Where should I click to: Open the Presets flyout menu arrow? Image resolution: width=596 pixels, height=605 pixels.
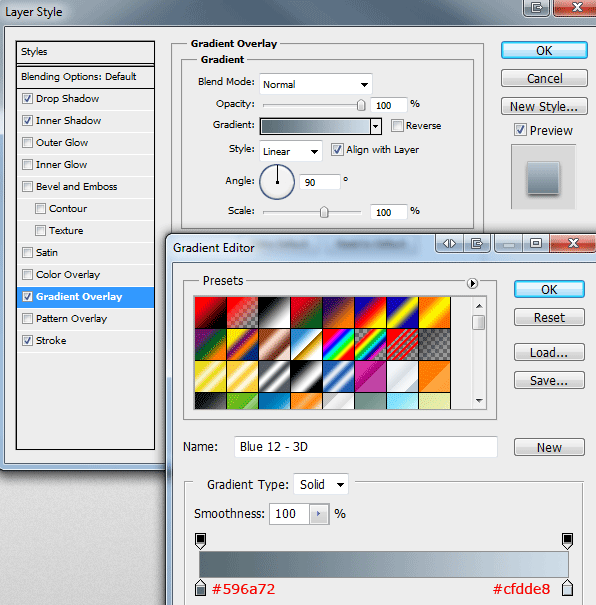coord(472,284)
